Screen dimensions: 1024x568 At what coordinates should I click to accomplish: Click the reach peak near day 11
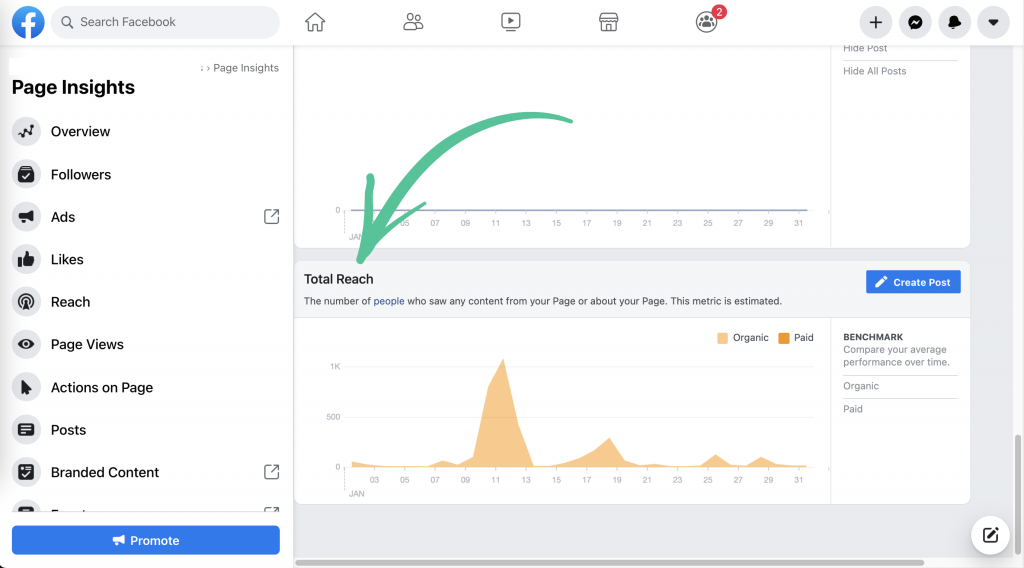[x=502, y=361]
